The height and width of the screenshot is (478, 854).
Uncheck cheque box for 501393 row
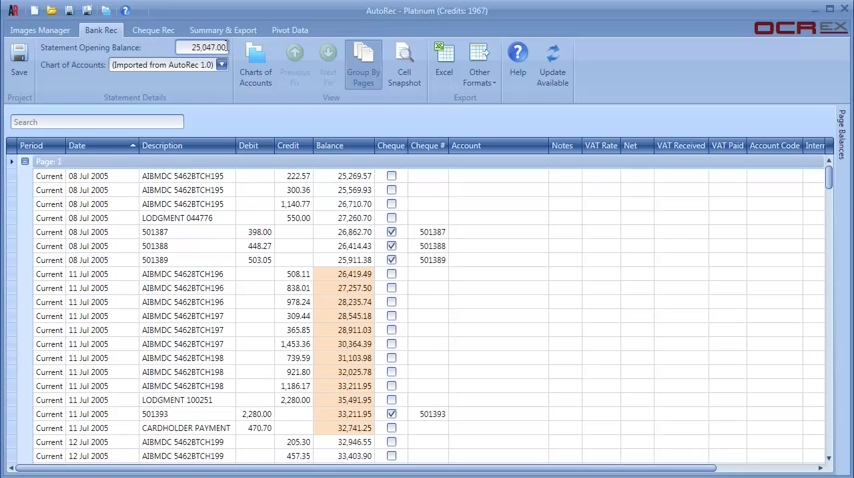[x=392, y=414]
